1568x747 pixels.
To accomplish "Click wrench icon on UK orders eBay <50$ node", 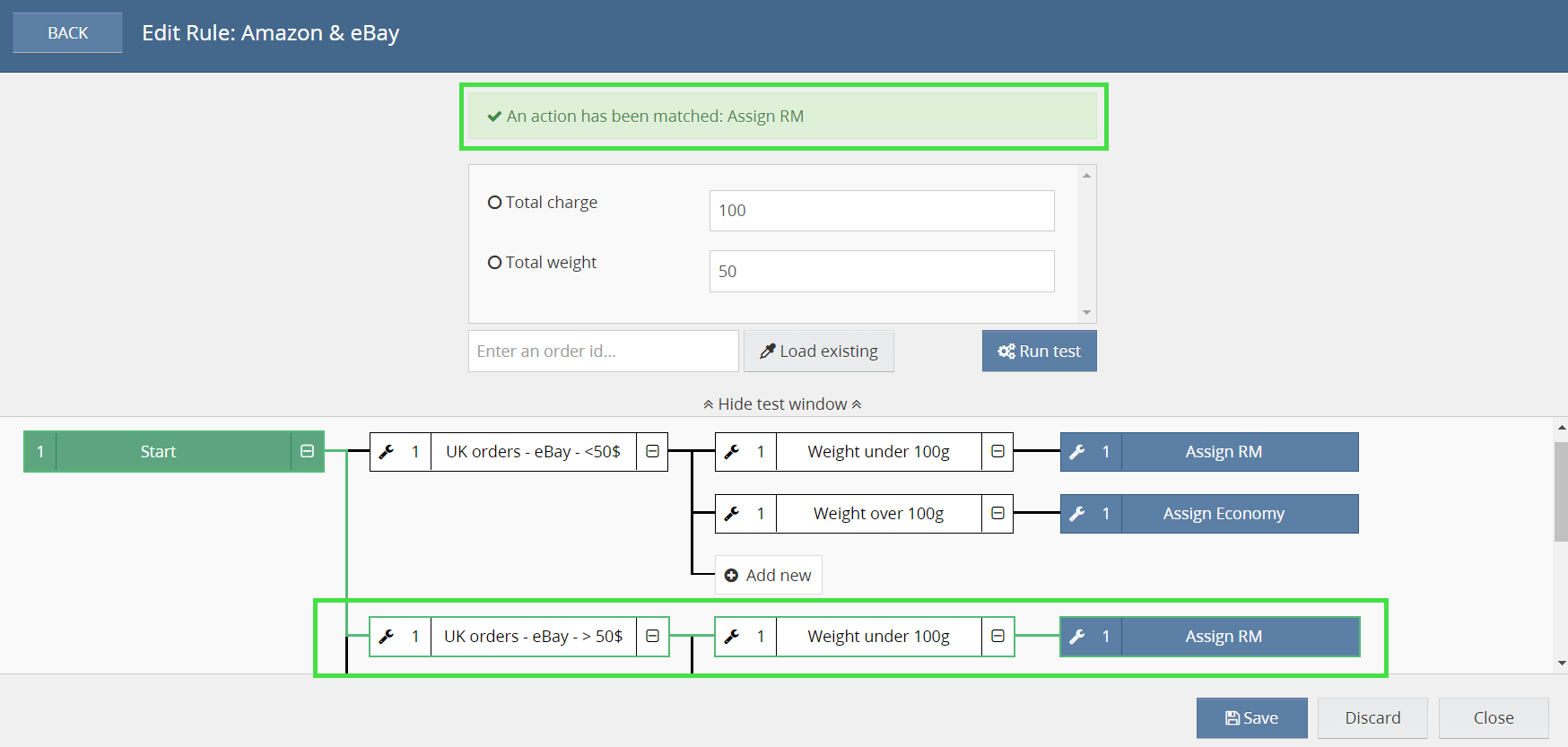I will point(387,452).
